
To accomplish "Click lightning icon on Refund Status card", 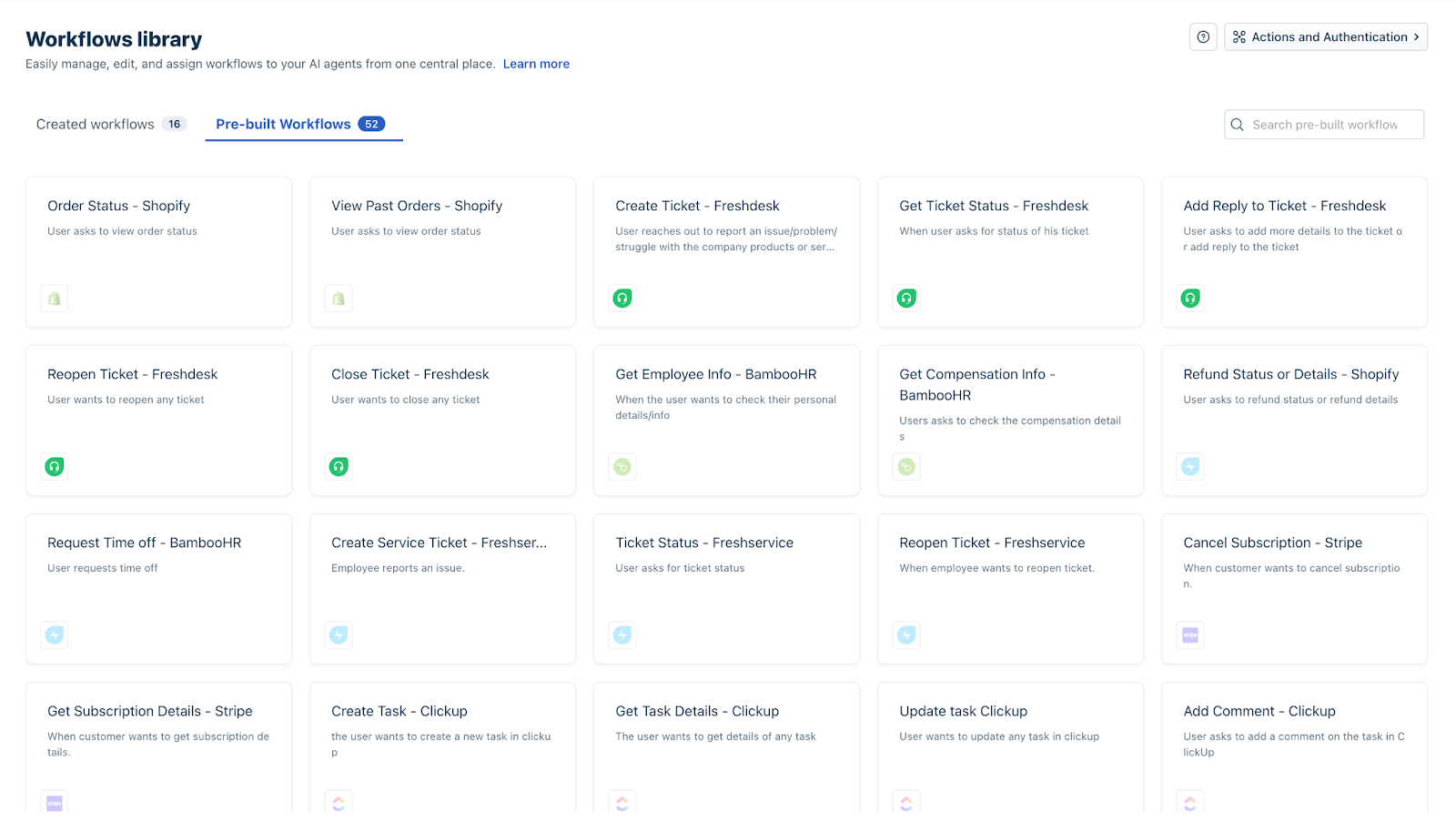I will pos(1190,467).
